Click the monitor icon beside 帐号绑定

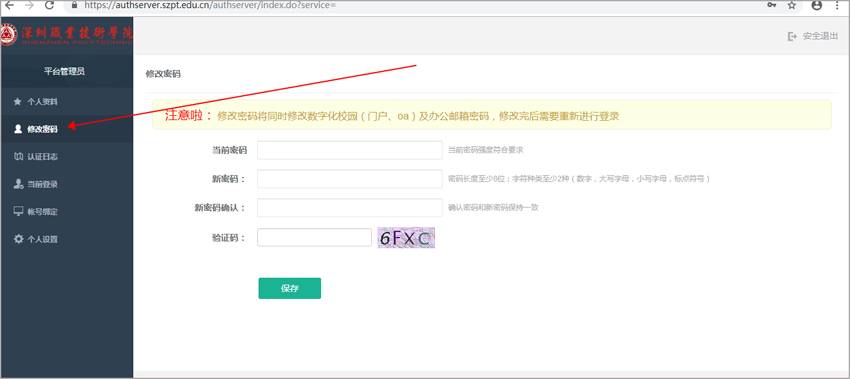tap(18, 211)
